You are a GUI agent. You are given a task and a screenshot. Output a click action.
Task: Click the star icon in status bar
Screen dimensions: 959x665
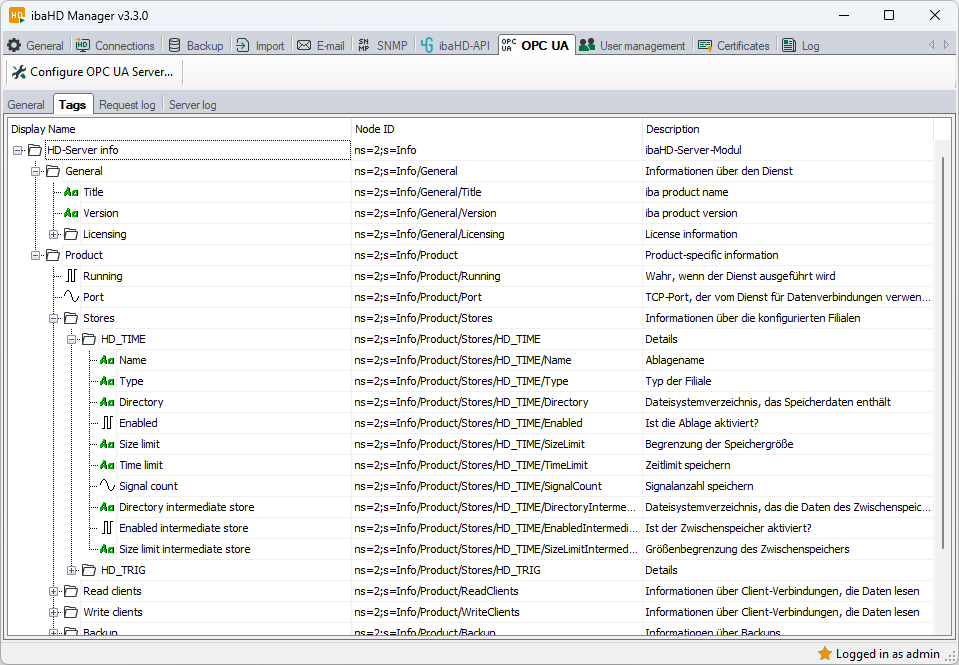click(825, 654)
